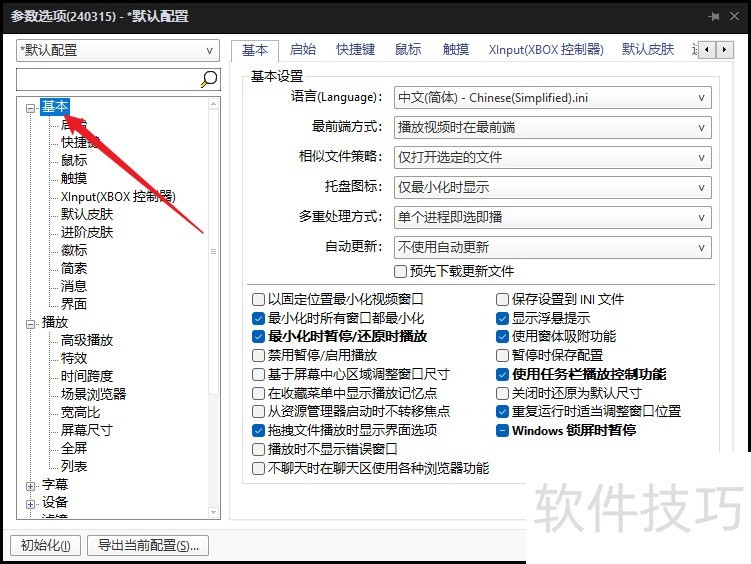Switch to the 快捷键 tab

(x=355, y=49)
